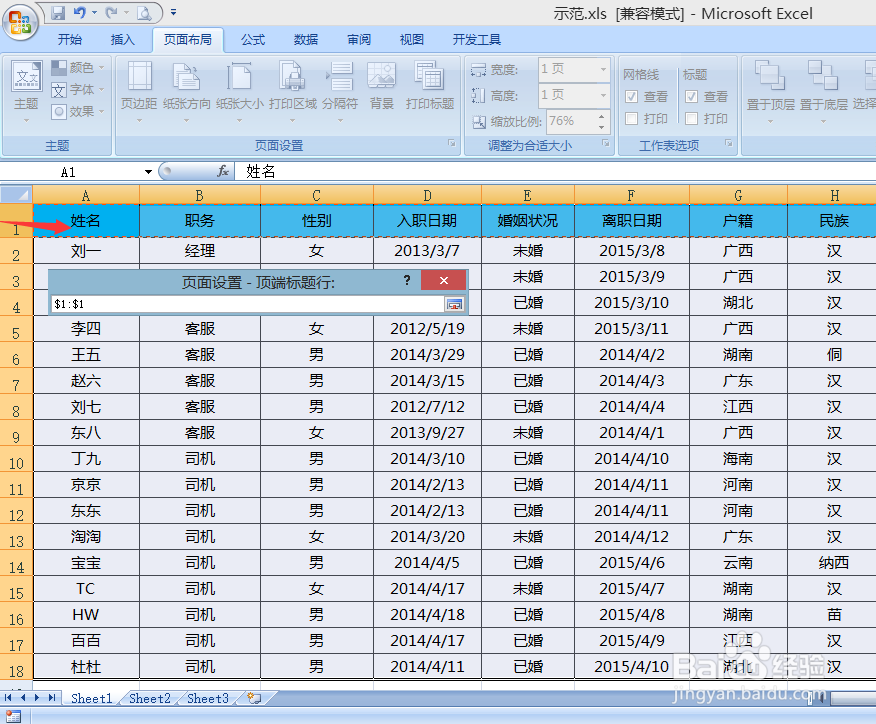Click the Print Area (打印区域) tool
Screen dimensions: 876x724
(293, 88)
